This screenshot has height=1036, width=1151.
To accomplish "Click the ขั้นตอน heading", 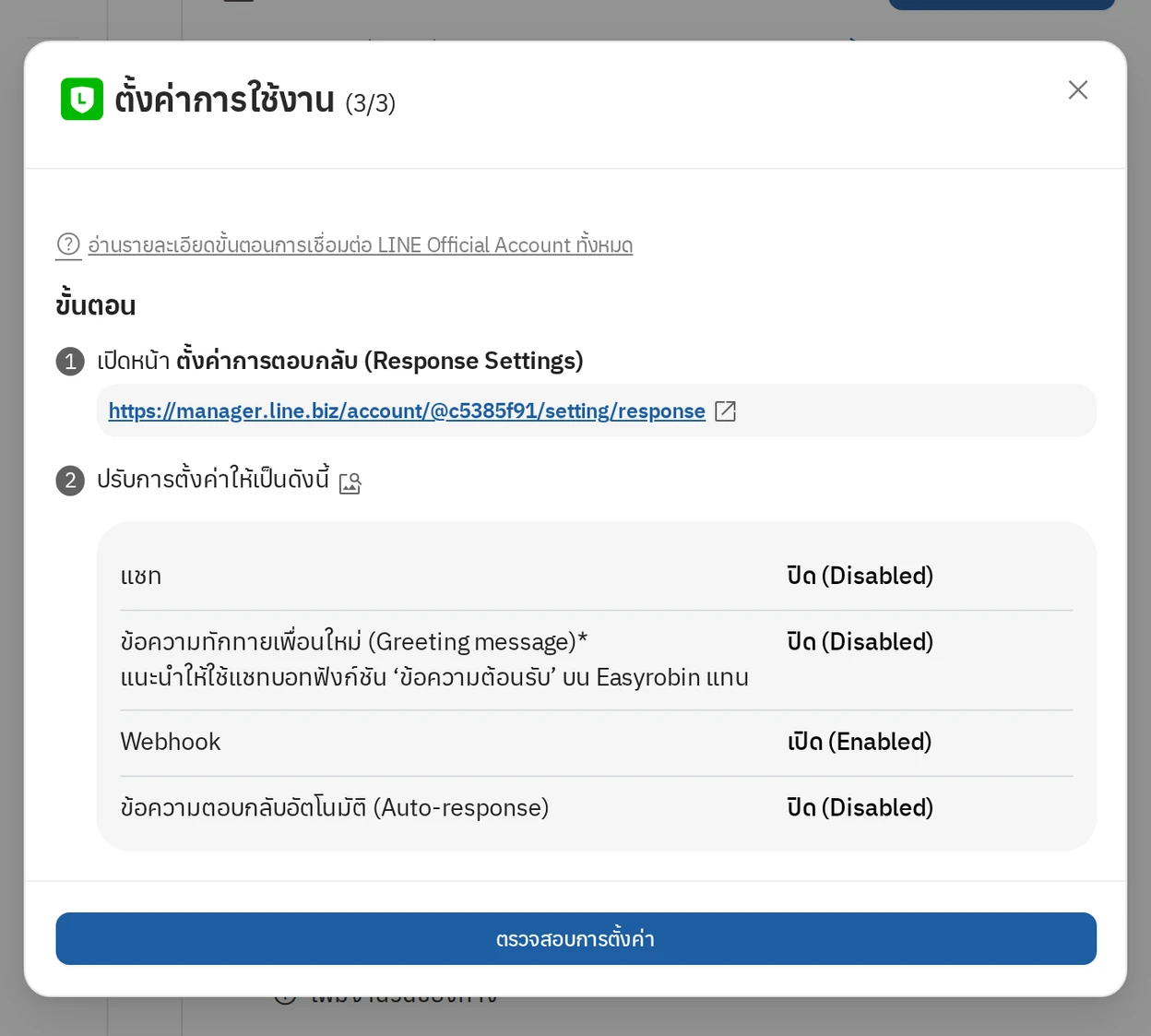I will point(96,304).
